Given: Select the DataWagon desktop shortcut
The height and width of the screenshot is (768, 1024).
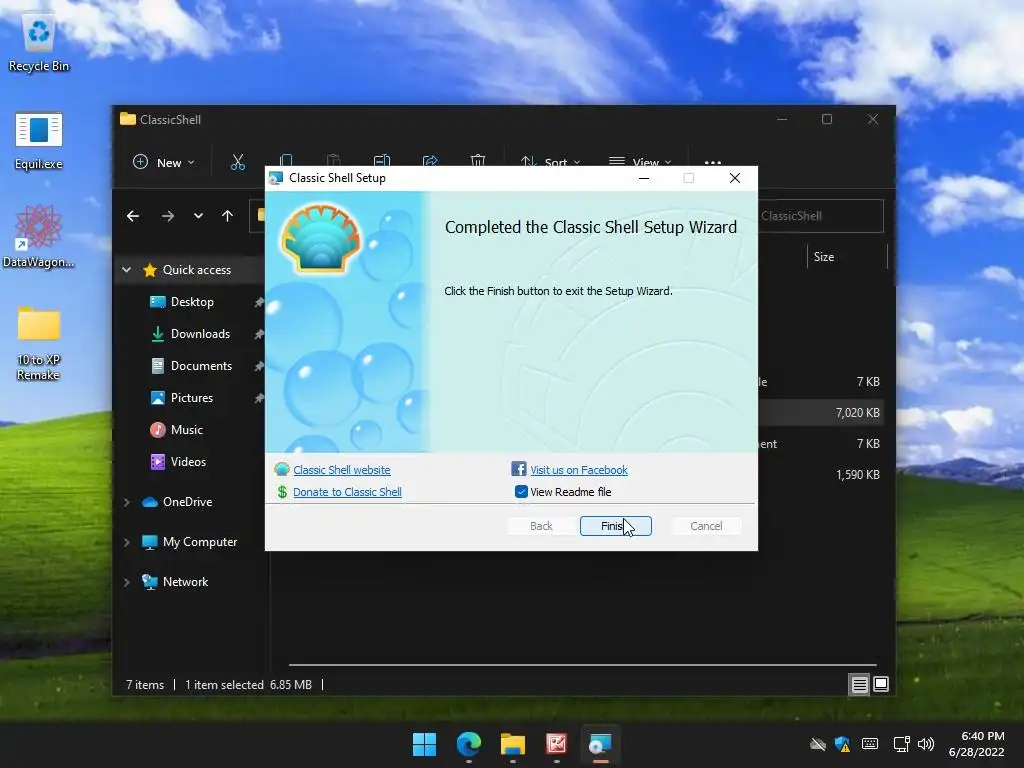Looking at the screenshot, I should coord(39,236).
